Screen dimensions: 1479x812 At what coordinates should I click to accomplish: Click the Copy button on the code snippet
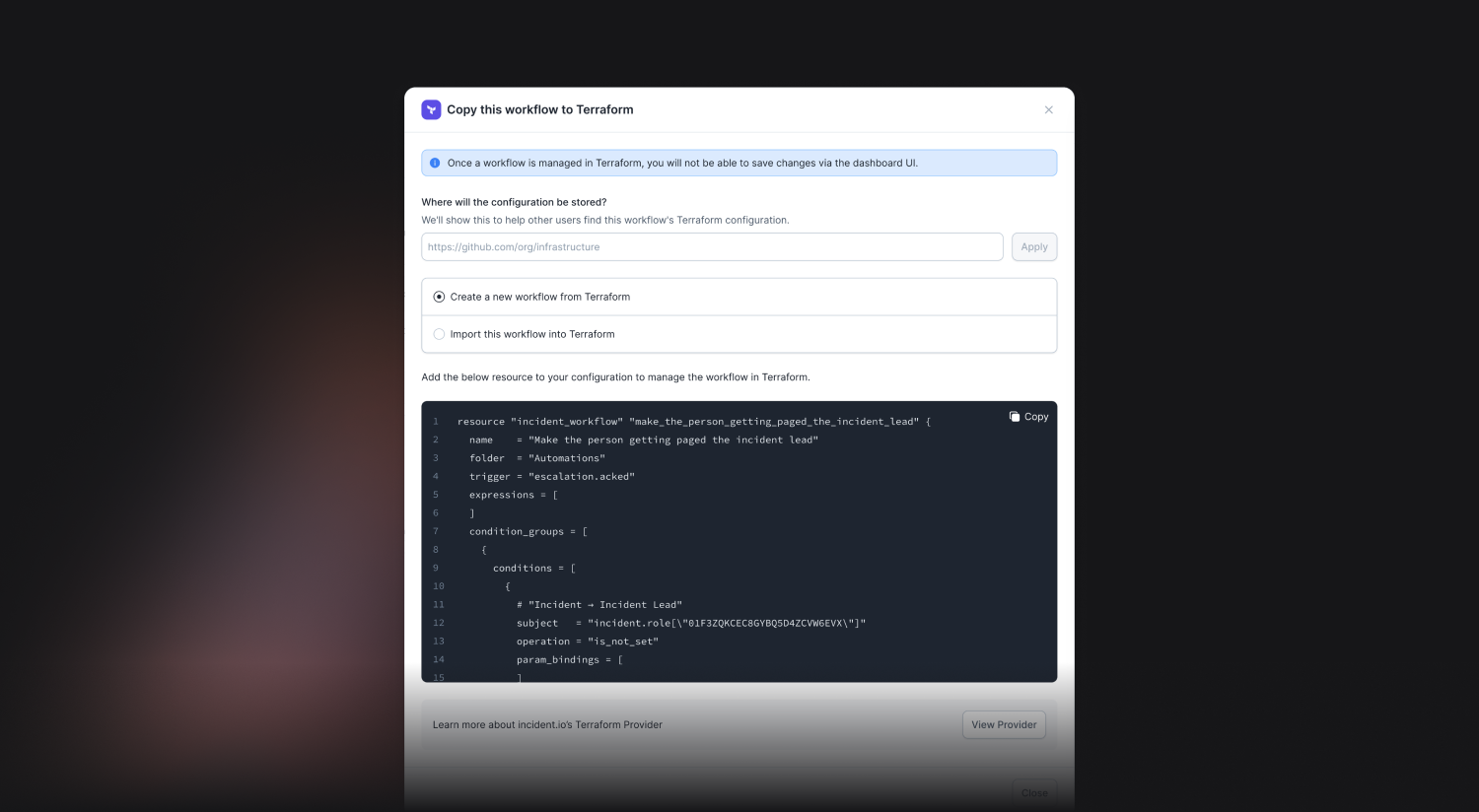click(1028, 416)
